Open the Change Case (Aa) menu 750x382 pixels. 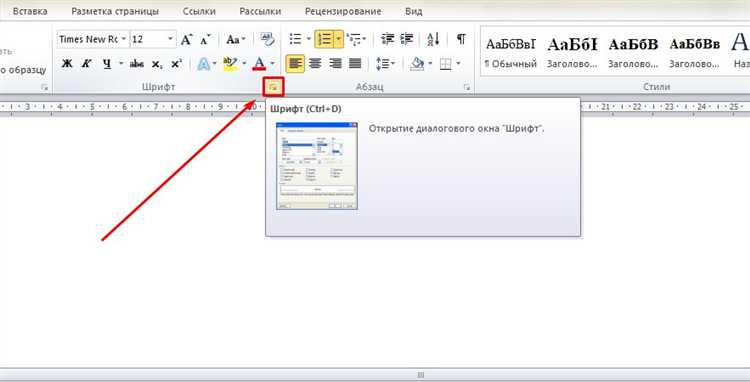[236, 40]
